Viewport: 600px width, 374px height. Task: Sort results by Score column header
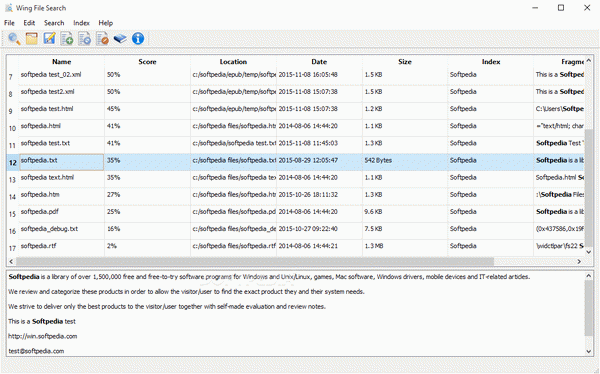147,62
